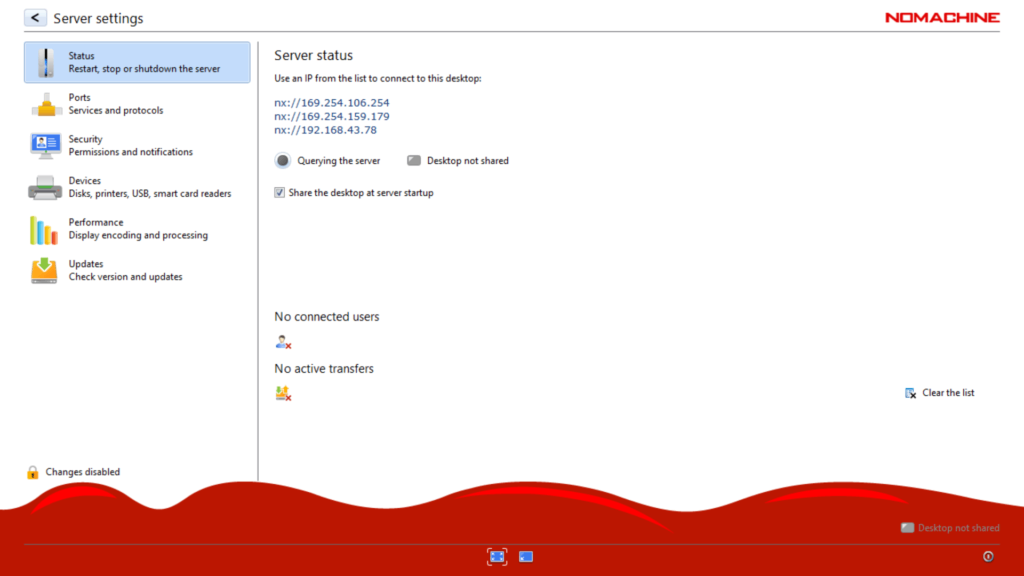Screen dimensions: 1024x576
Task: Click the Changes disabled lock icon
Action: [33, 472]
